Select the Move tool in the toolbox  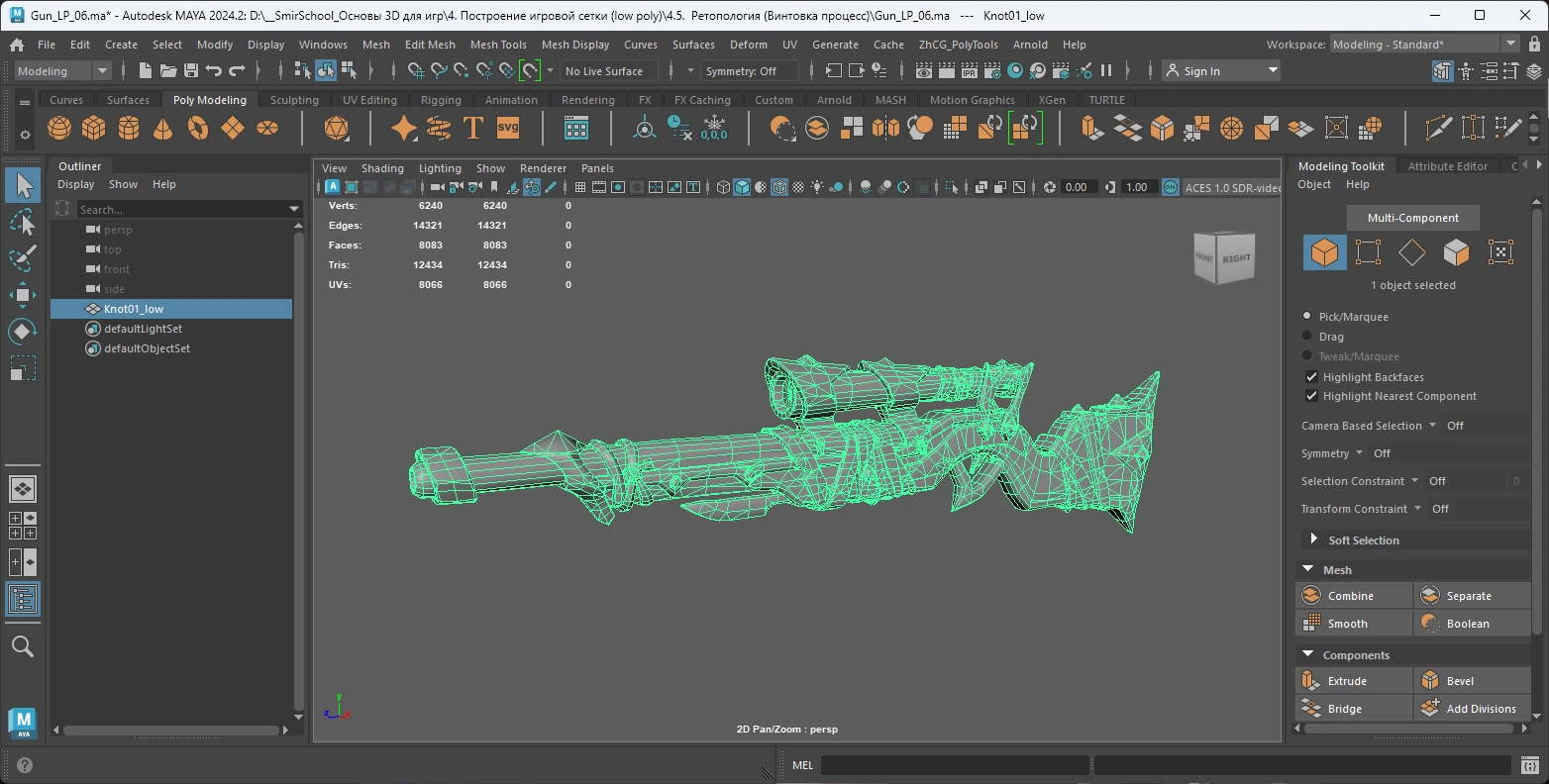pyautogui.click(x=22, y=294)
